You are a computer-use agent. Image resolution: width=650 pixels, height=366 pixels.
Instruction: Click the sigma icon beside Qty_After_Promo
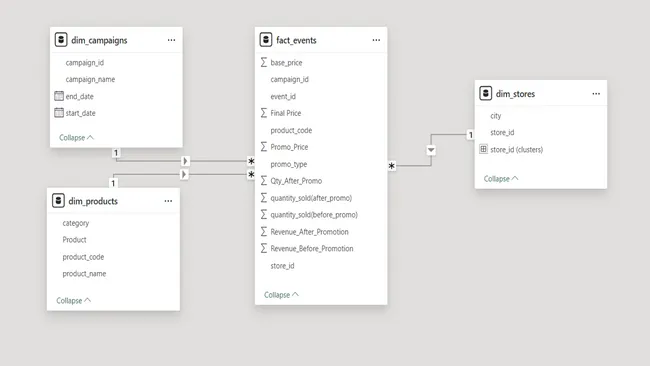point(264,181)
